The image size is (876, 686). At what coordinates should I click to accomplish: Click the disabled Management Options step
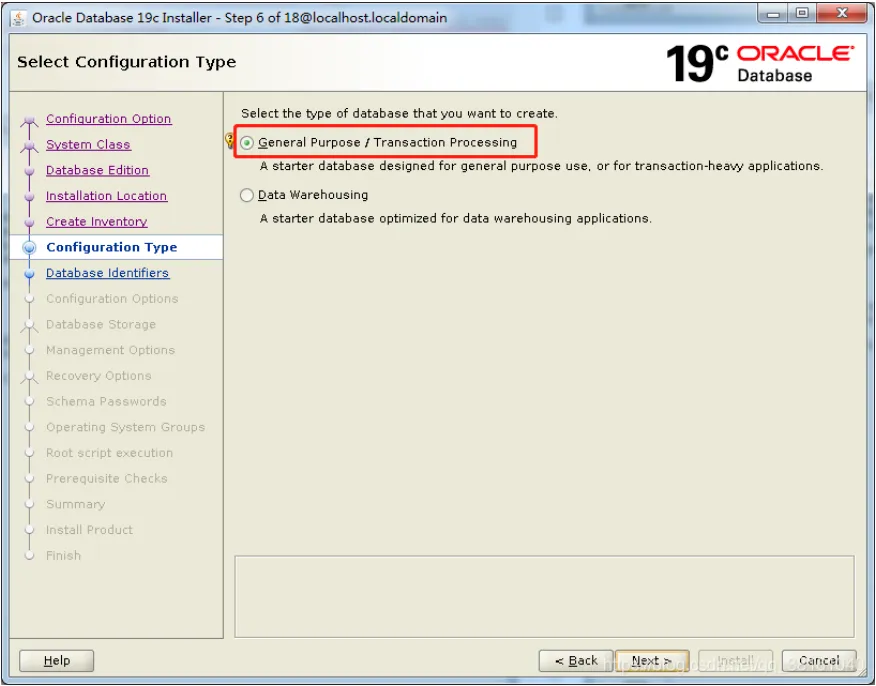pyautogui.click(x=111, y=350)
